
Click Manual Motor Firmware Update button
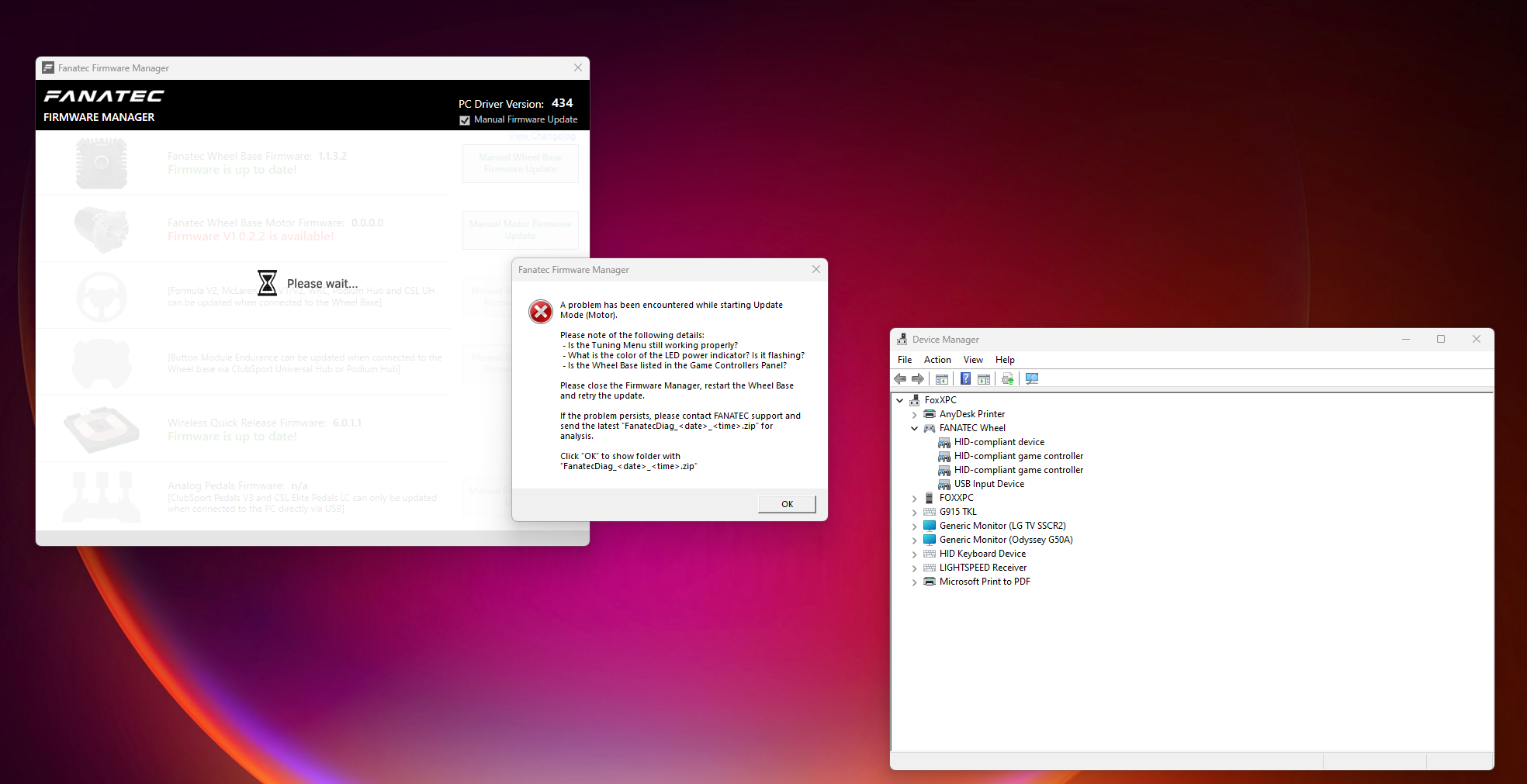click(x=521, y=230)
